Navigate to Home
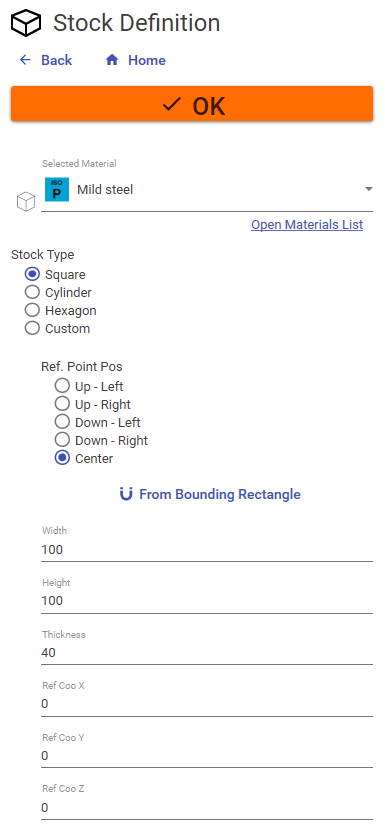The width and height of the screenshot is (385, 833). pyautogui.click(x=135, y=60)
